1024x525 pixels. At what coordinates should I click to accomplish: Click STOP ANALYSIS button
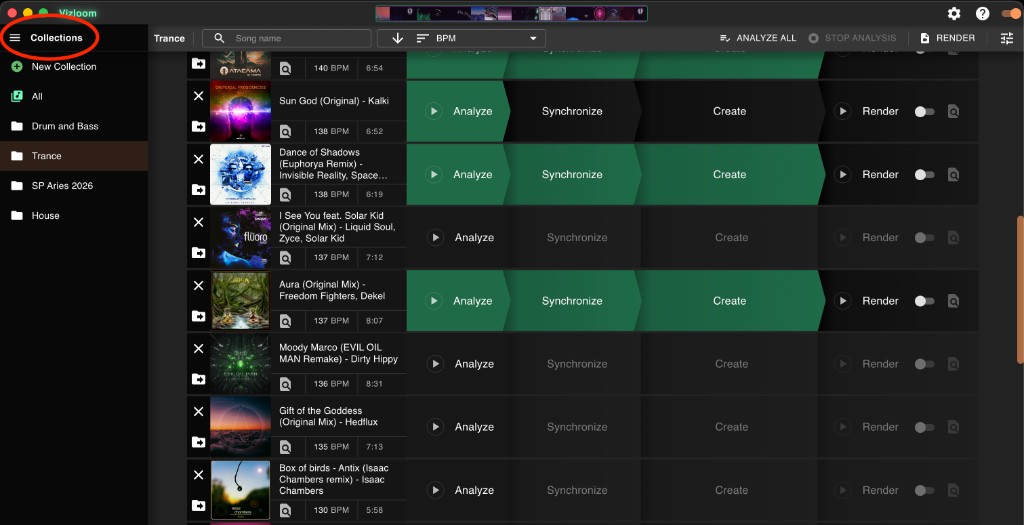coord(852,38)
